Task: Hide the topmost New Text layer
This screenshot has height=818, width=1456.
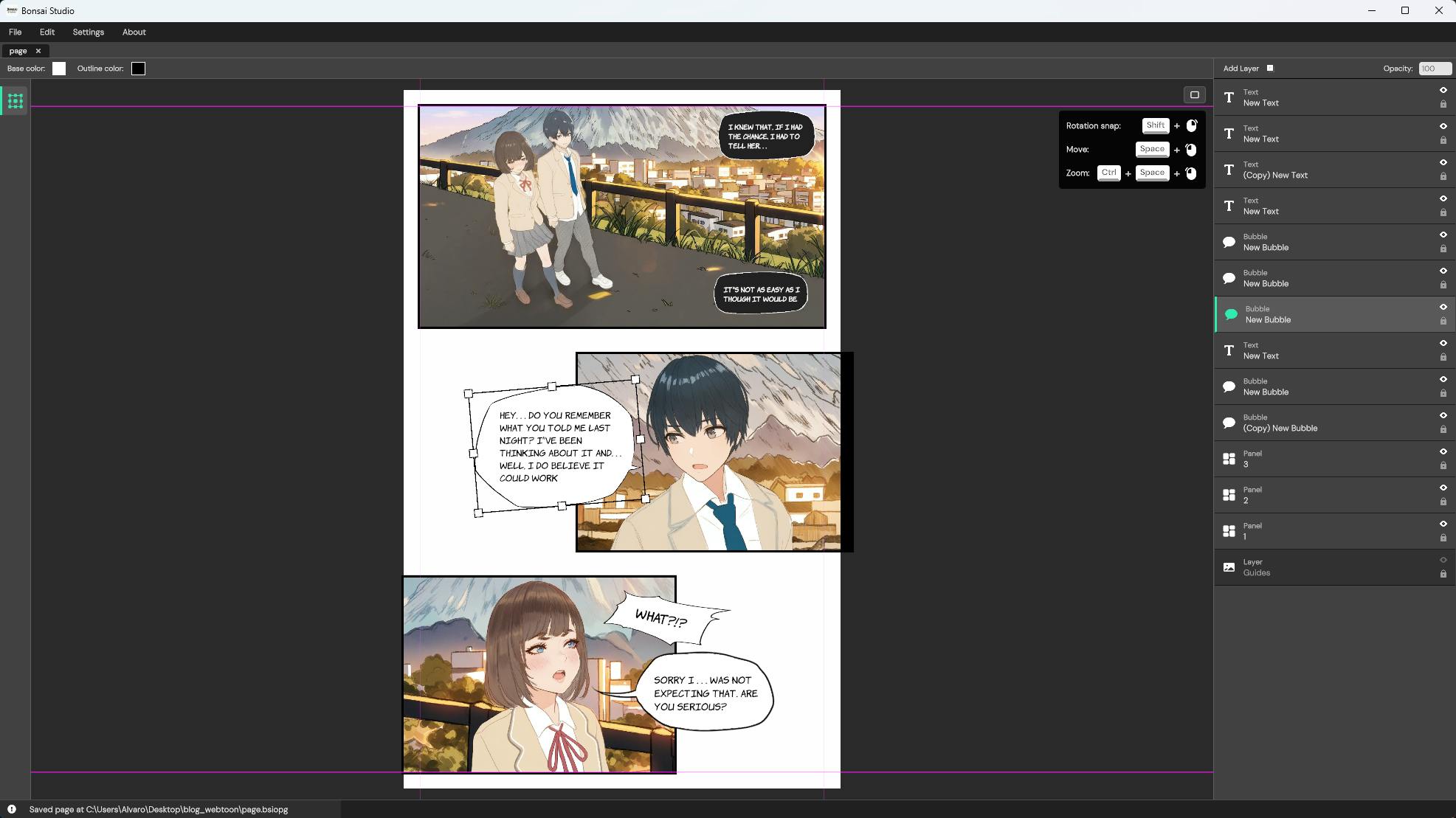Action: [1443, 90]
